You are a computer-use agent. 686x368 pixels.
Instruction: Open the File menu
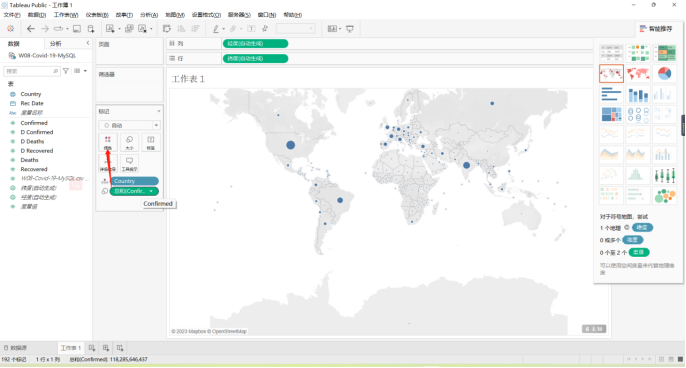point(12,15)
